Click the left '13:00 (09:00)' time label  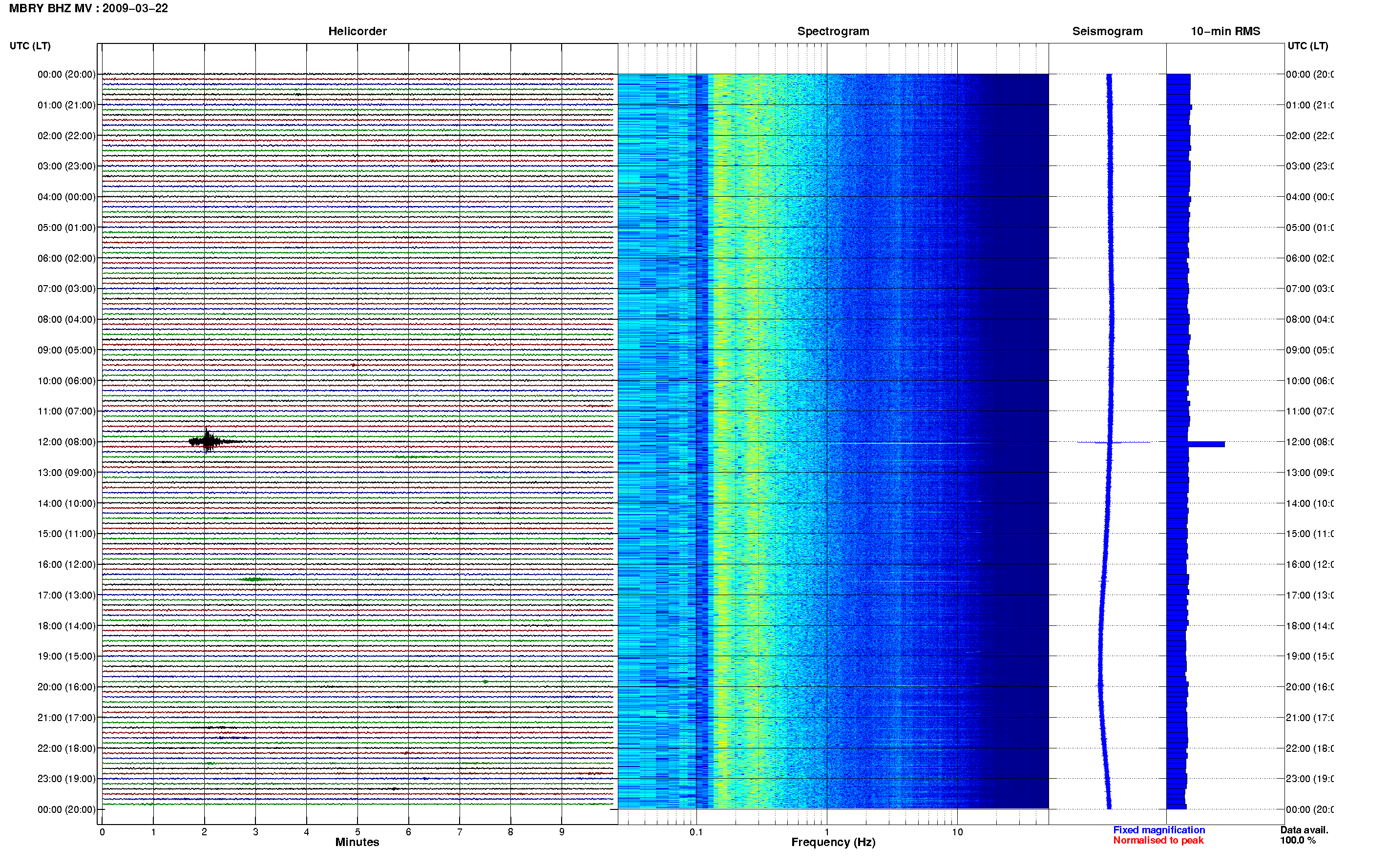66,473
